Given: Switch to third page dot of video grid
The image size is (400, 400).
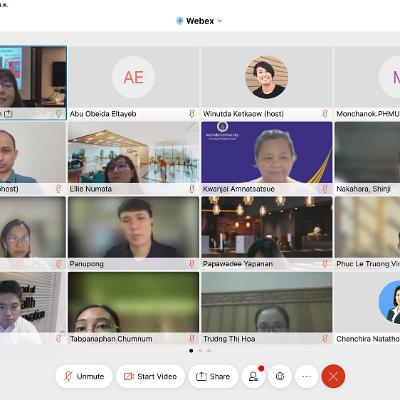Looking at the screenshot, I should point(209,351).
